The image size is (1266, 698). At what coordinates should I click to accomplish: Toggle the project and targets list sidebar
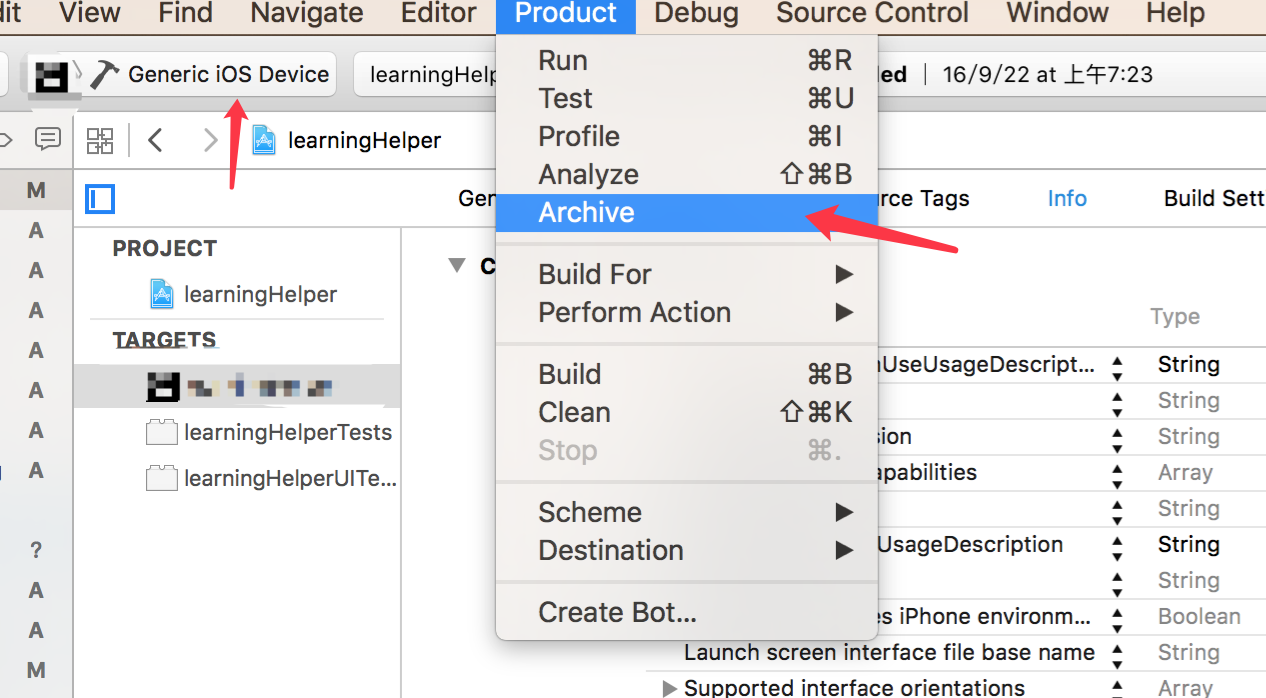click(100, 199)
